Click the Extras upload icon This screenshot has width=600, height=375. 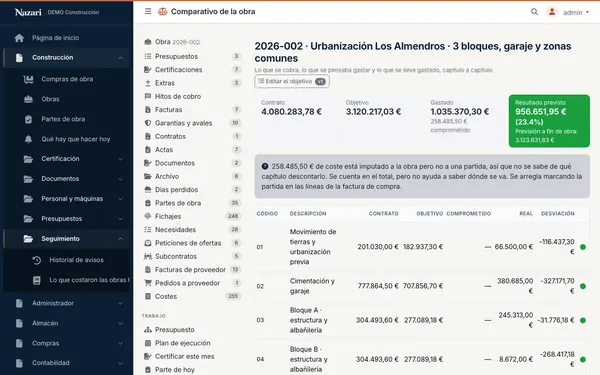point(148,83)
